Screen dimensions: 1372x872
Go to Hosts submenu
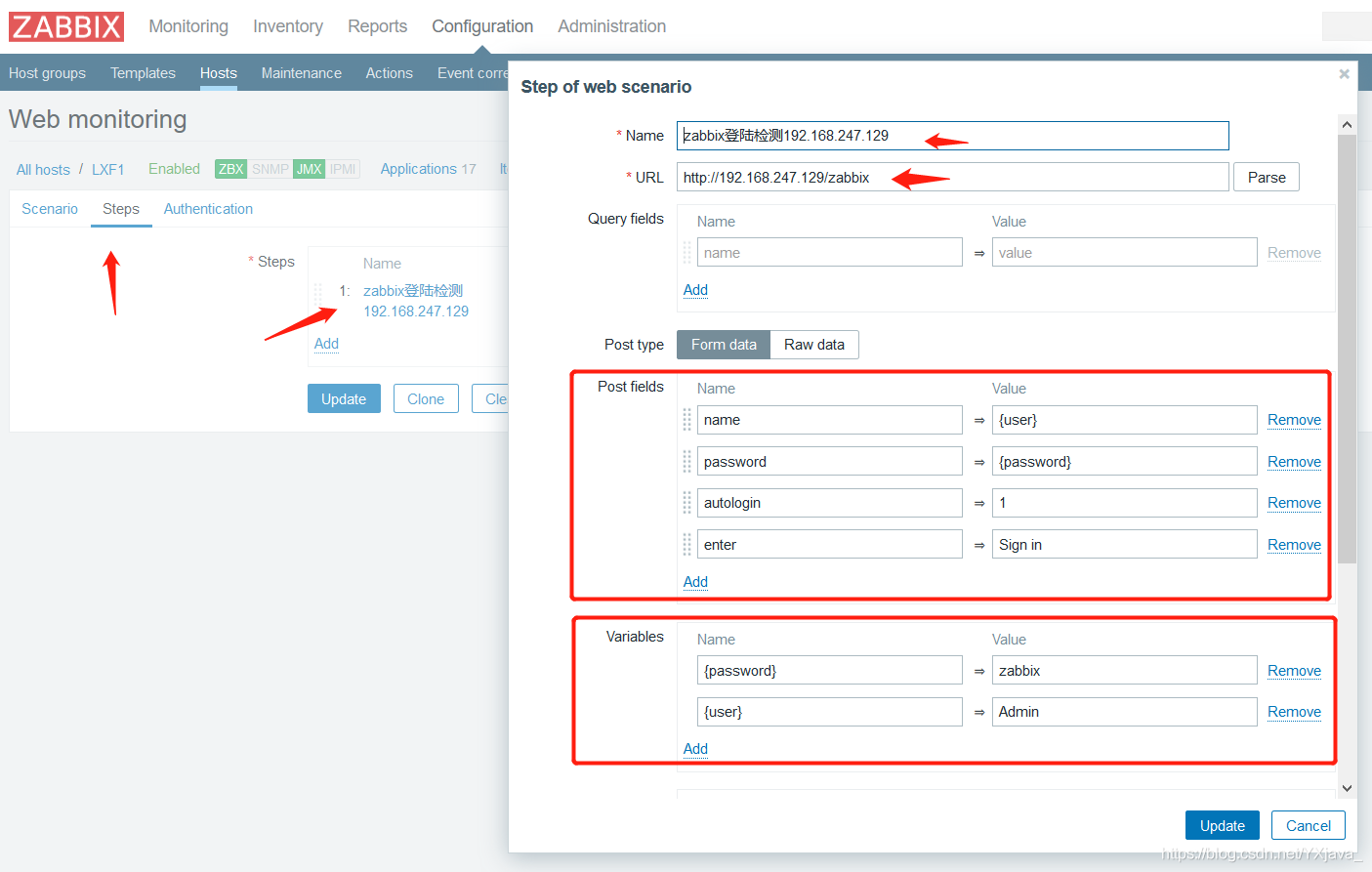point(219,73)
